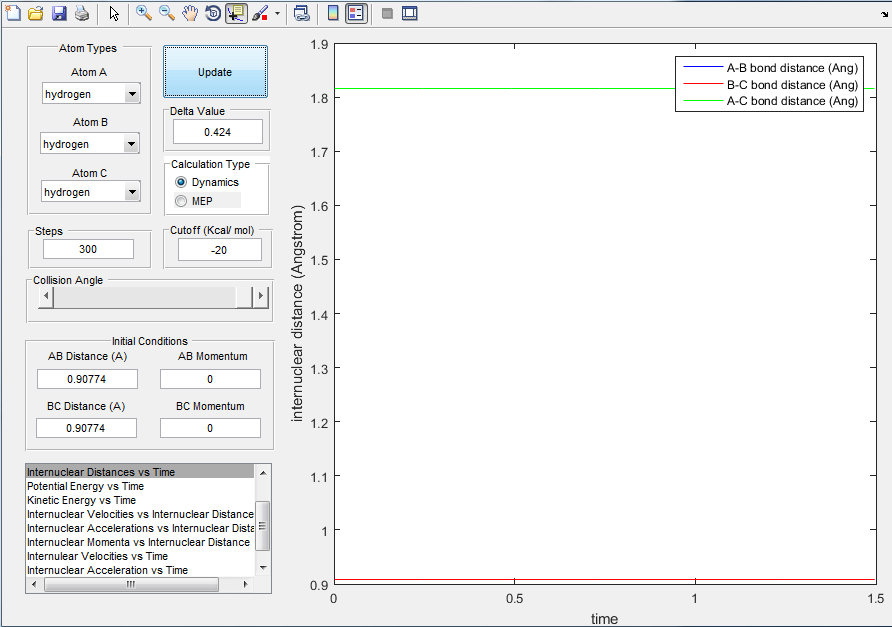Select the MEP calculation type
The width and height of the screenshot is (892, 627).
(194, 201)
